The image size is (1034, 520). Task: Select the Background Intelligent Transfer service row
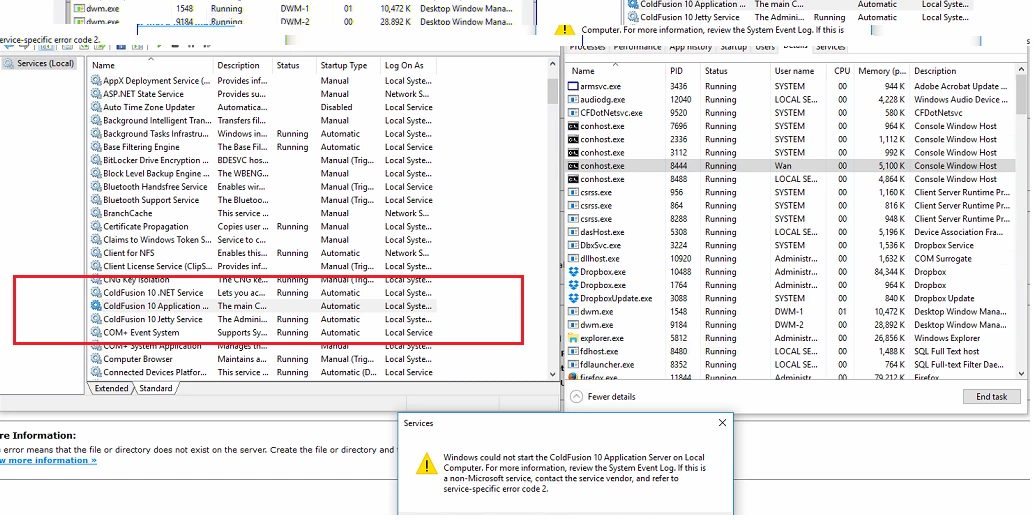pos(262,121)
